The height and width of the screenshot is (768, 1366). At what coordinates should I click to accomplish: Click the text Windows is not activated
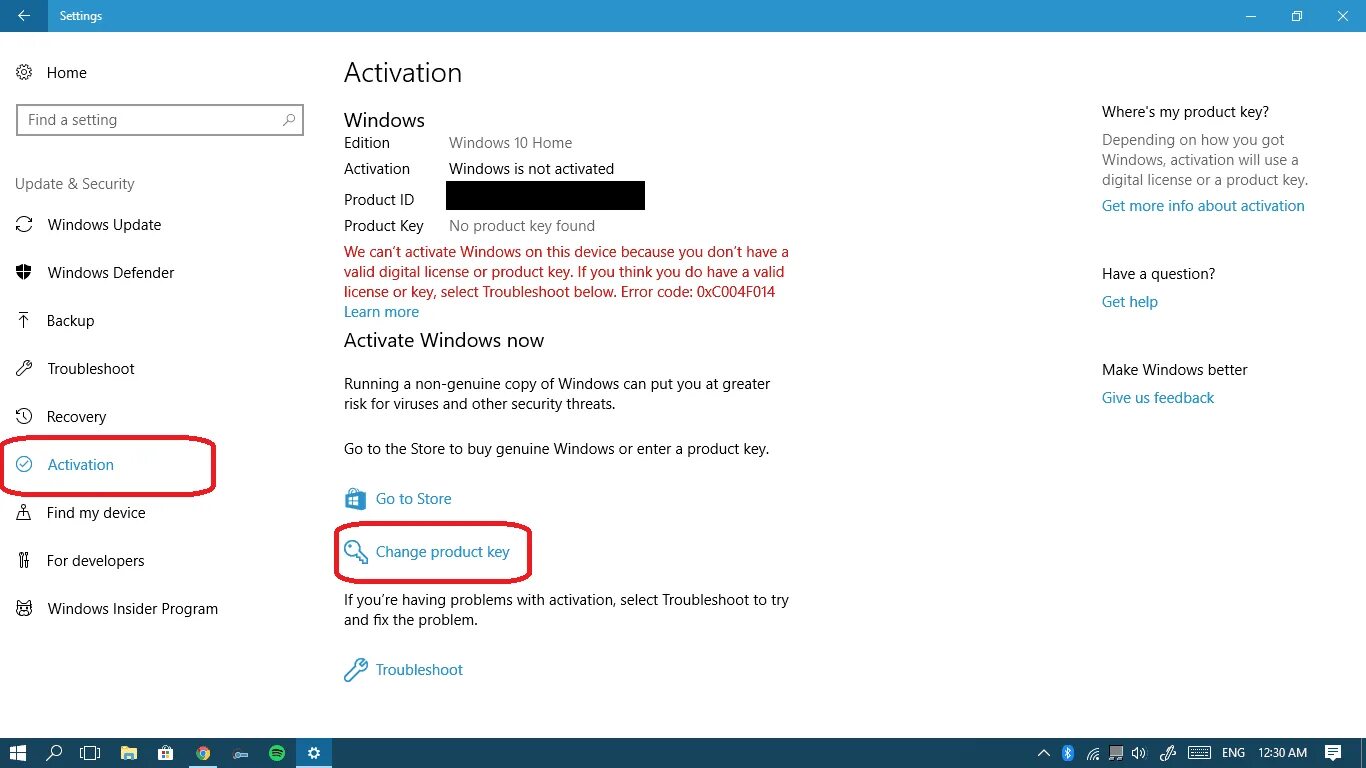pyautogui.click(x=531, y=169)
